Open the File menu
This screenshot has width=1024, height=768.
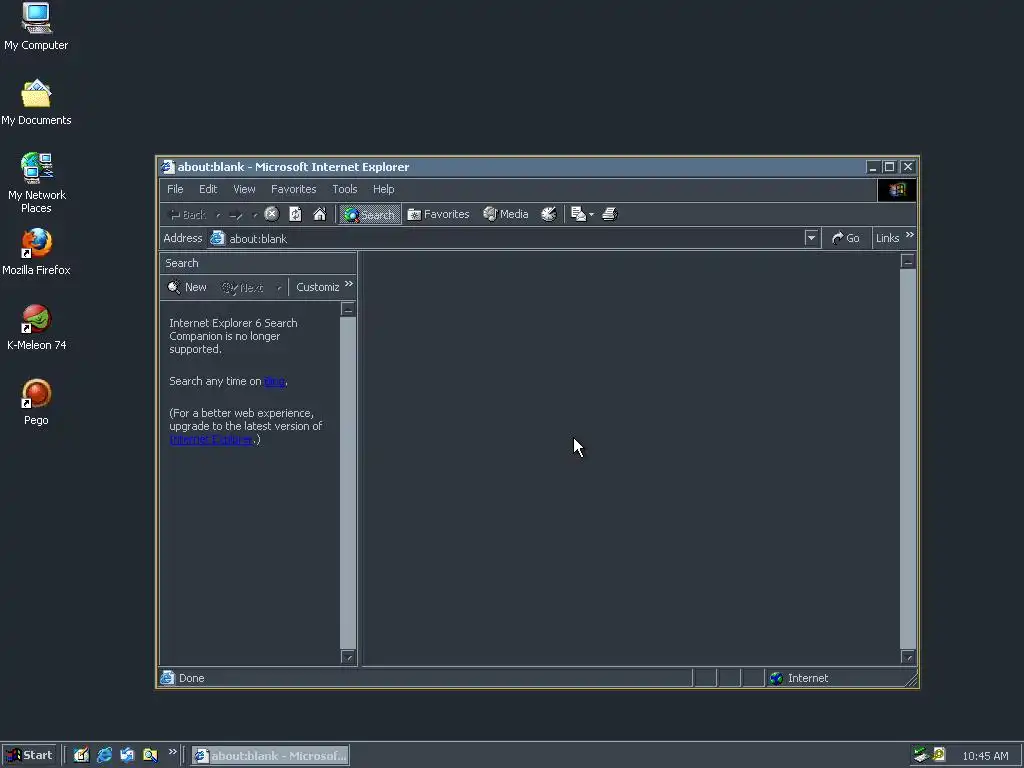175,189
